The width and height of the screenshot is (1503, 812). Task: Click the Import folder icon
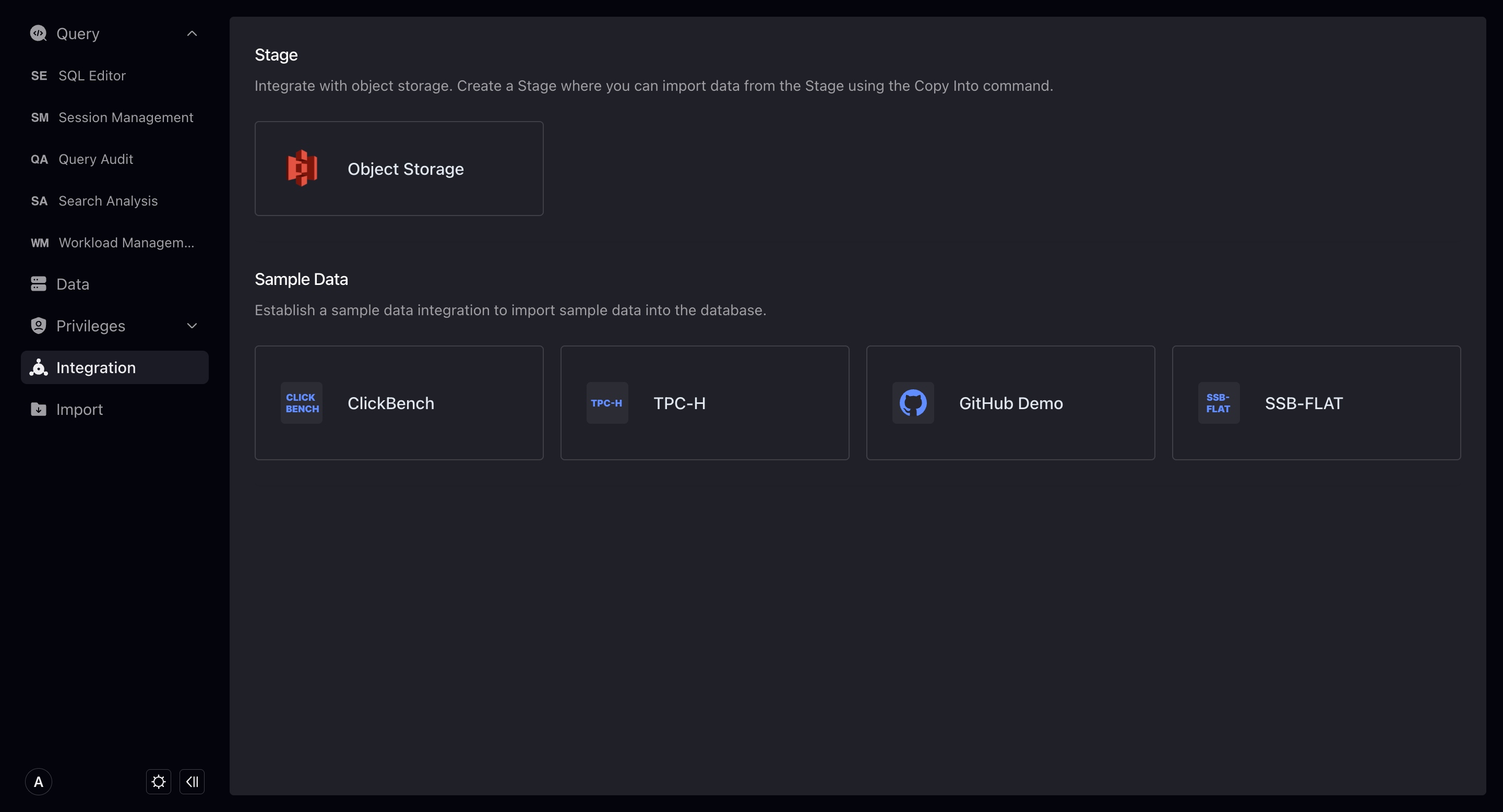[x=39, y=410]
